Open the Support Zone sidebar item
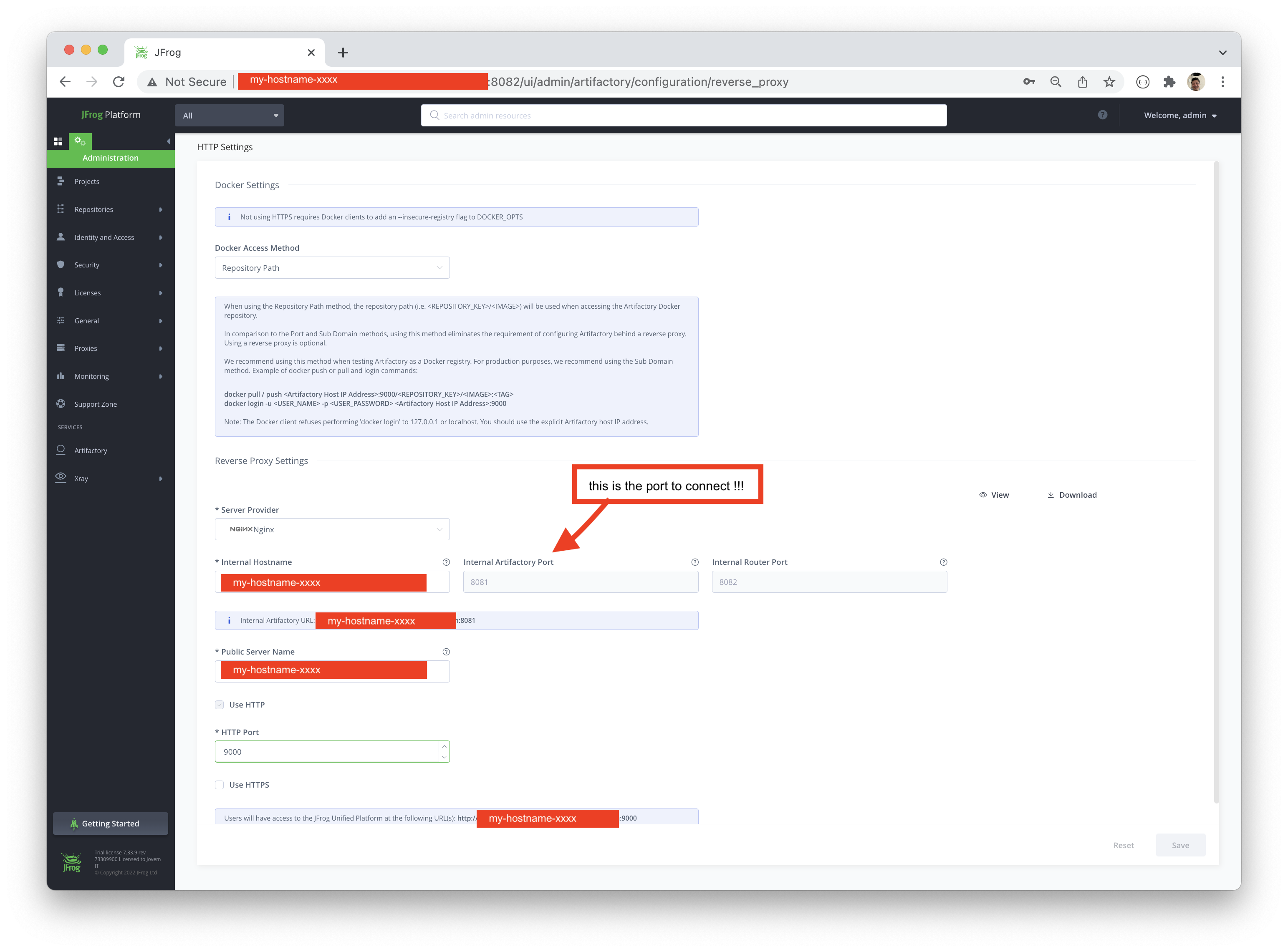The image size is (1288, 952). point(95,404)
